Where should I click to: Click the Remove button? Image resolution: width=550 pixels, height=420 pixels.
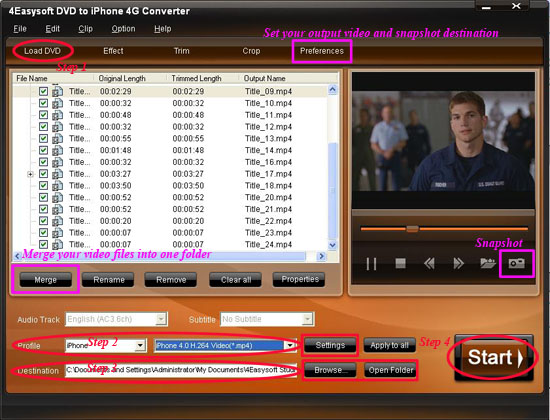click(x=171, y=280)
